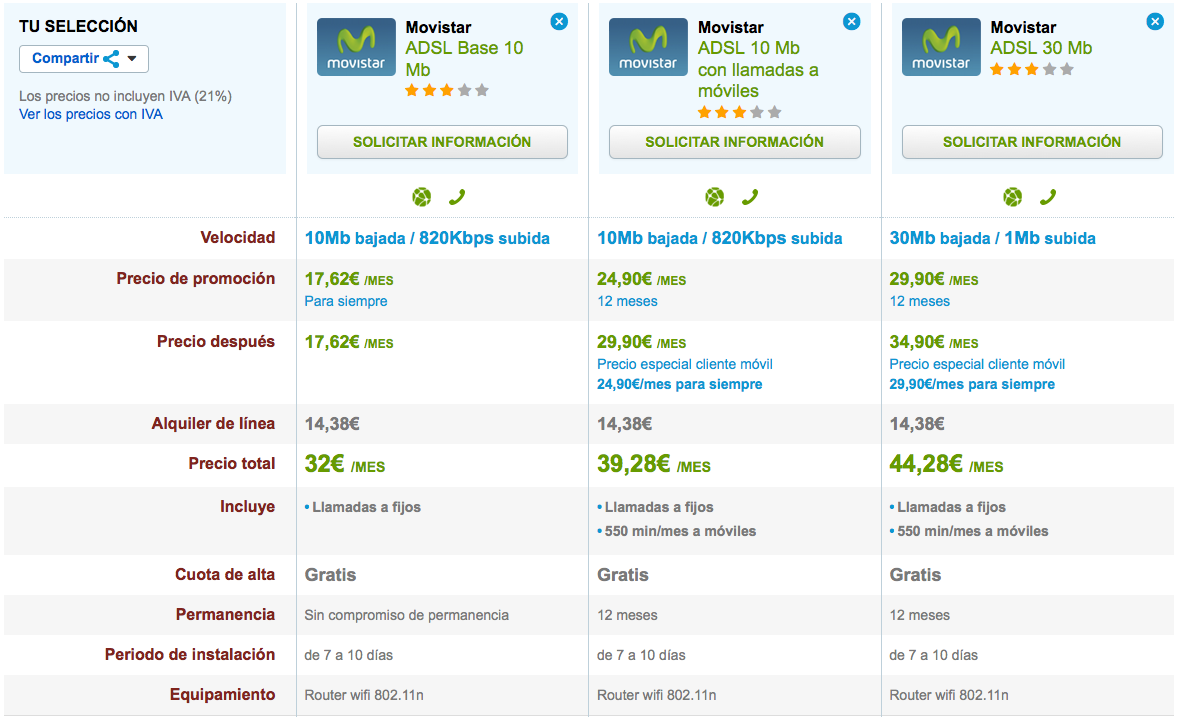Click phone icon under ADSL Base 10 Mb
Screen dimensions: 1178x717
[457, 197]
